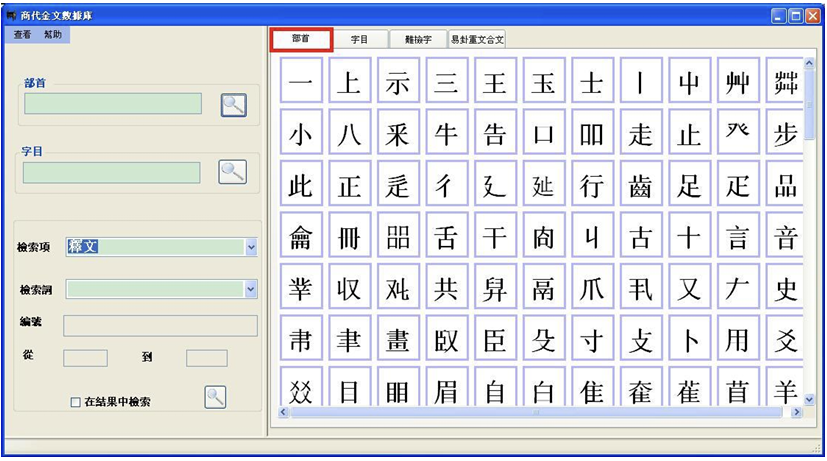Expand the 檢索詞 dropdown arrow

click(x=251, y=289)
